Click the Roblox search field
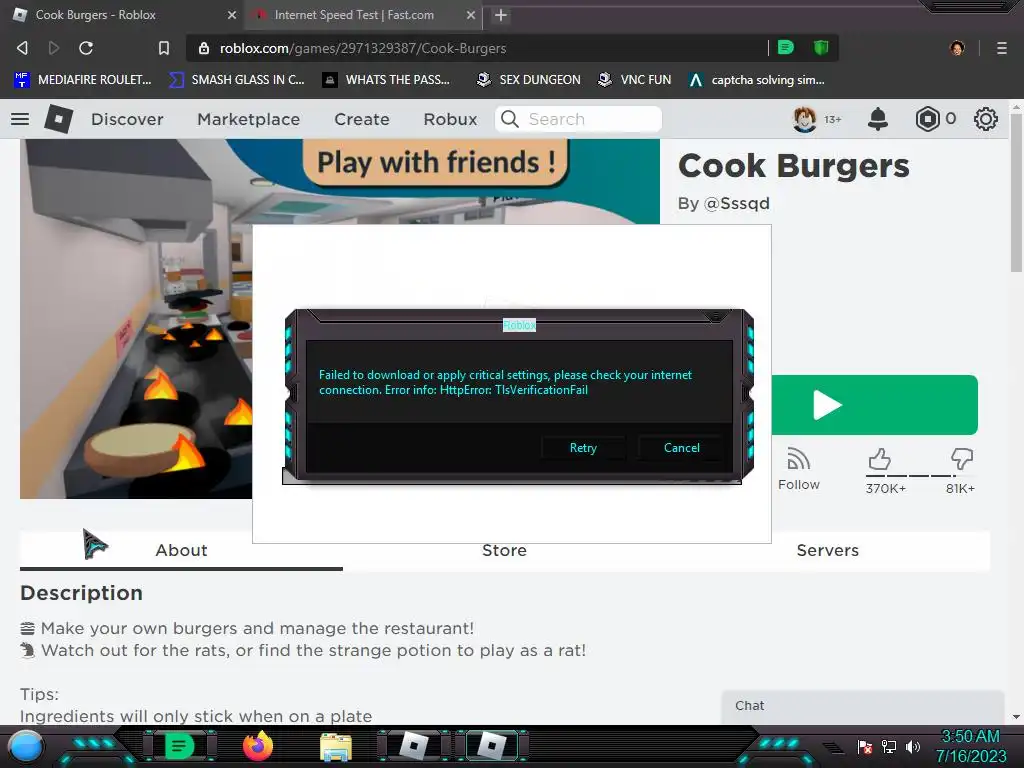The image size is (1024, 768). (x=579, y=119)
